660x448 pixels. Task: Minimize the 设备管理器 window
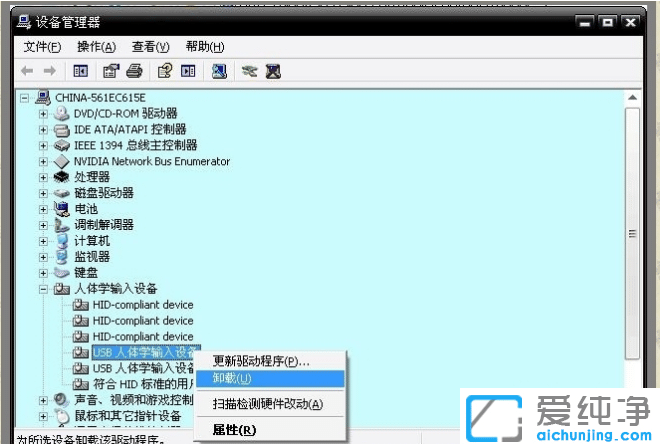(585, 22)
